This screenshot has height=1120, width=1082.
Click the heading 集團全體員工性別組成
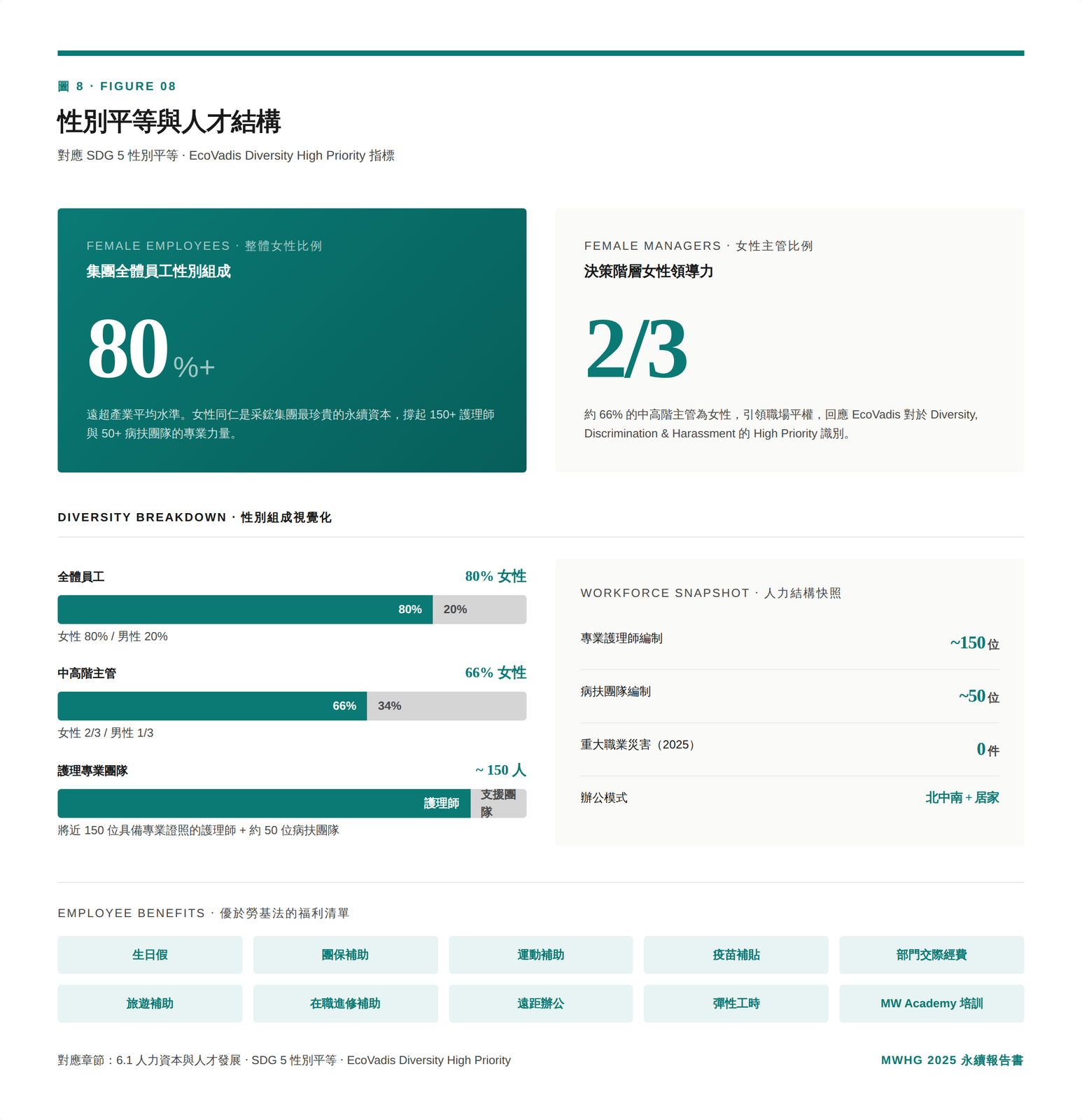coord(159,272)
